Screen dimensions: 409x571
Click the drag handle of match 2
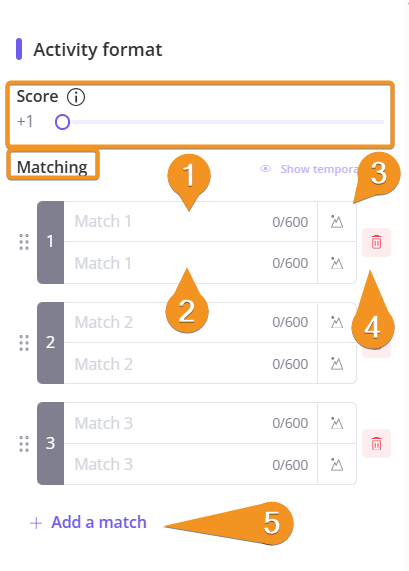[x=24, y=343]
